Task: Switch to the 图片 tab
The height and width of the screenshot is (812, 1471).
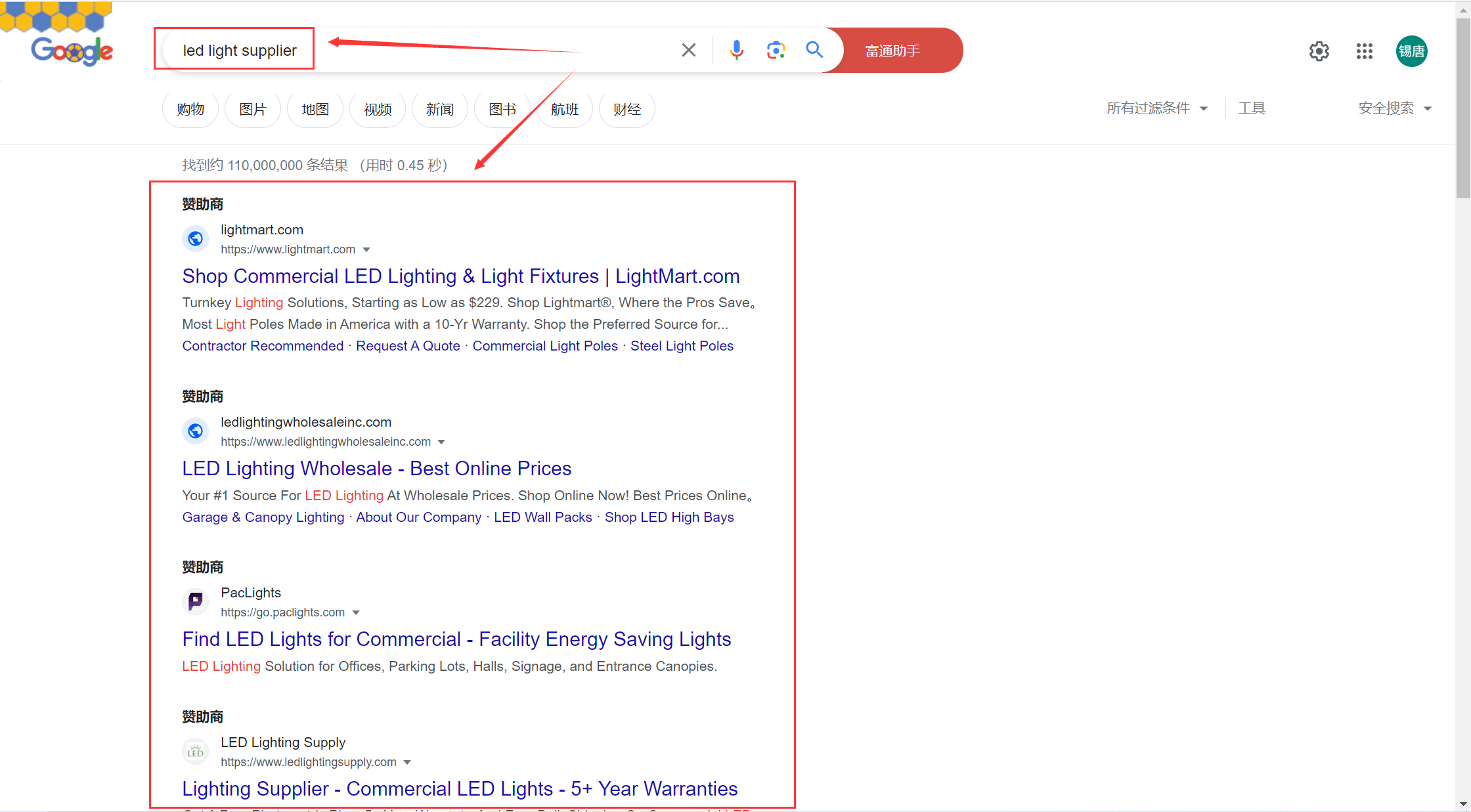Action: [x=253, y=109]
